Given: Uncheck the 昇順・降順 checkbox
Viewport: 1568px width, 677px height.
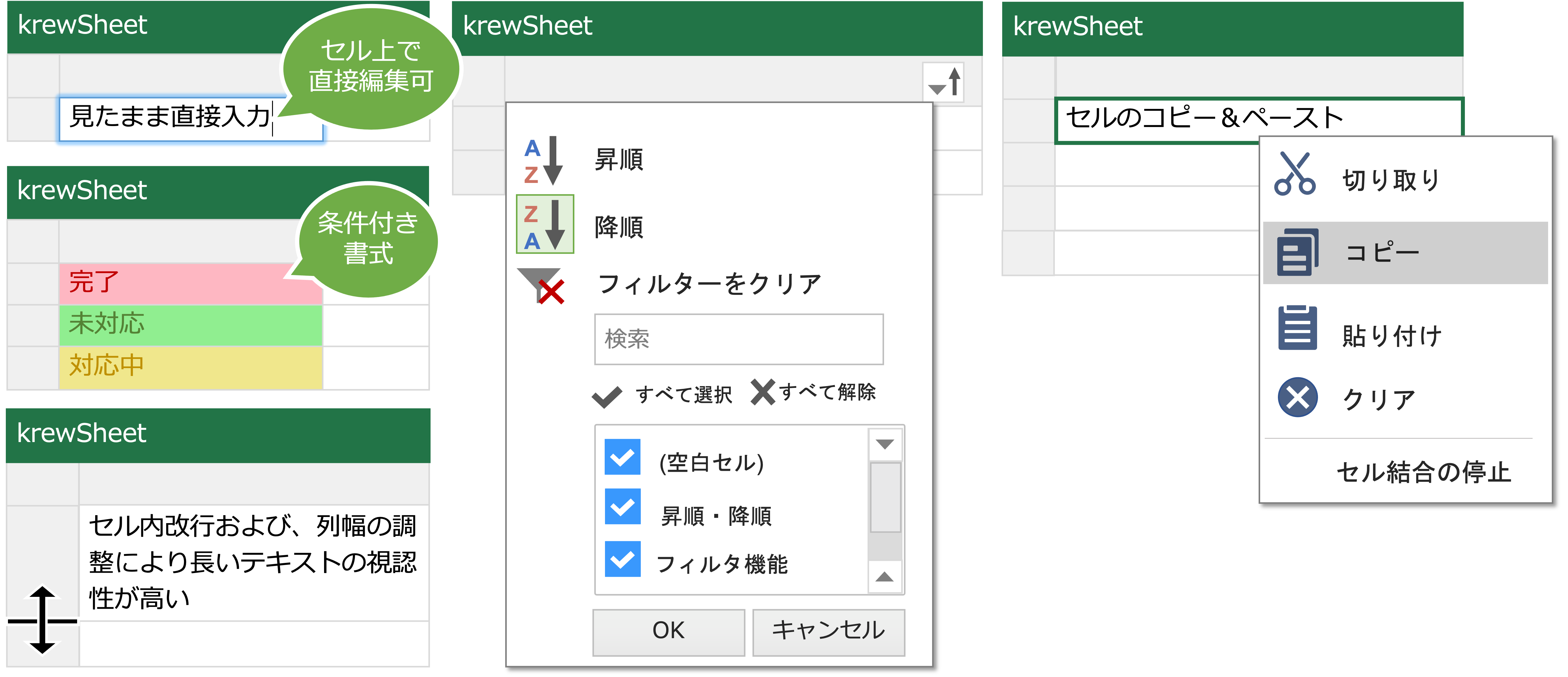Looking at the screenshot, I should click(622, 507).
